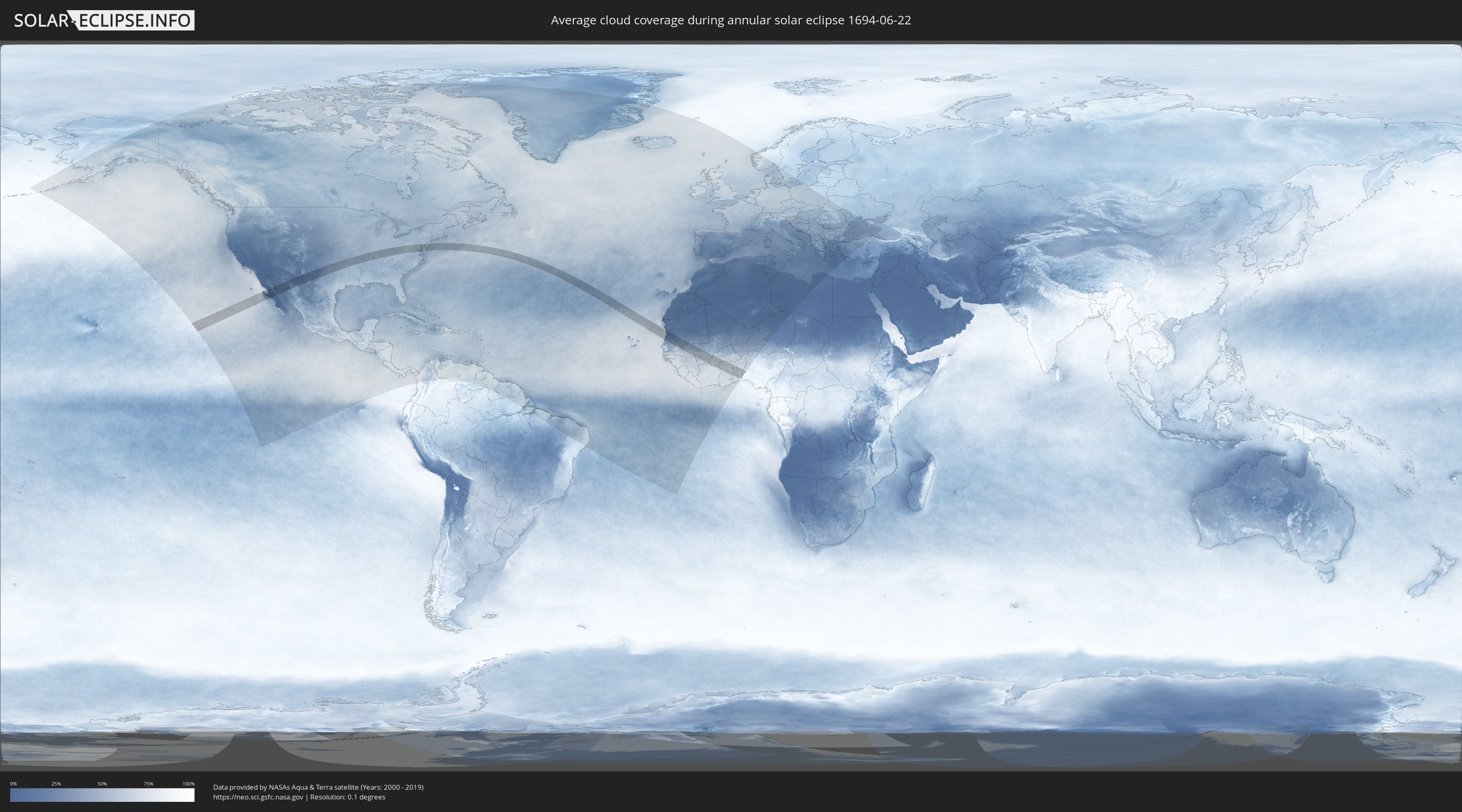This screenshot has height=812, width=1462.
Task: Click the neo.sci.gsfc.nasa.gov URL text
Action: tap(258, 797)
